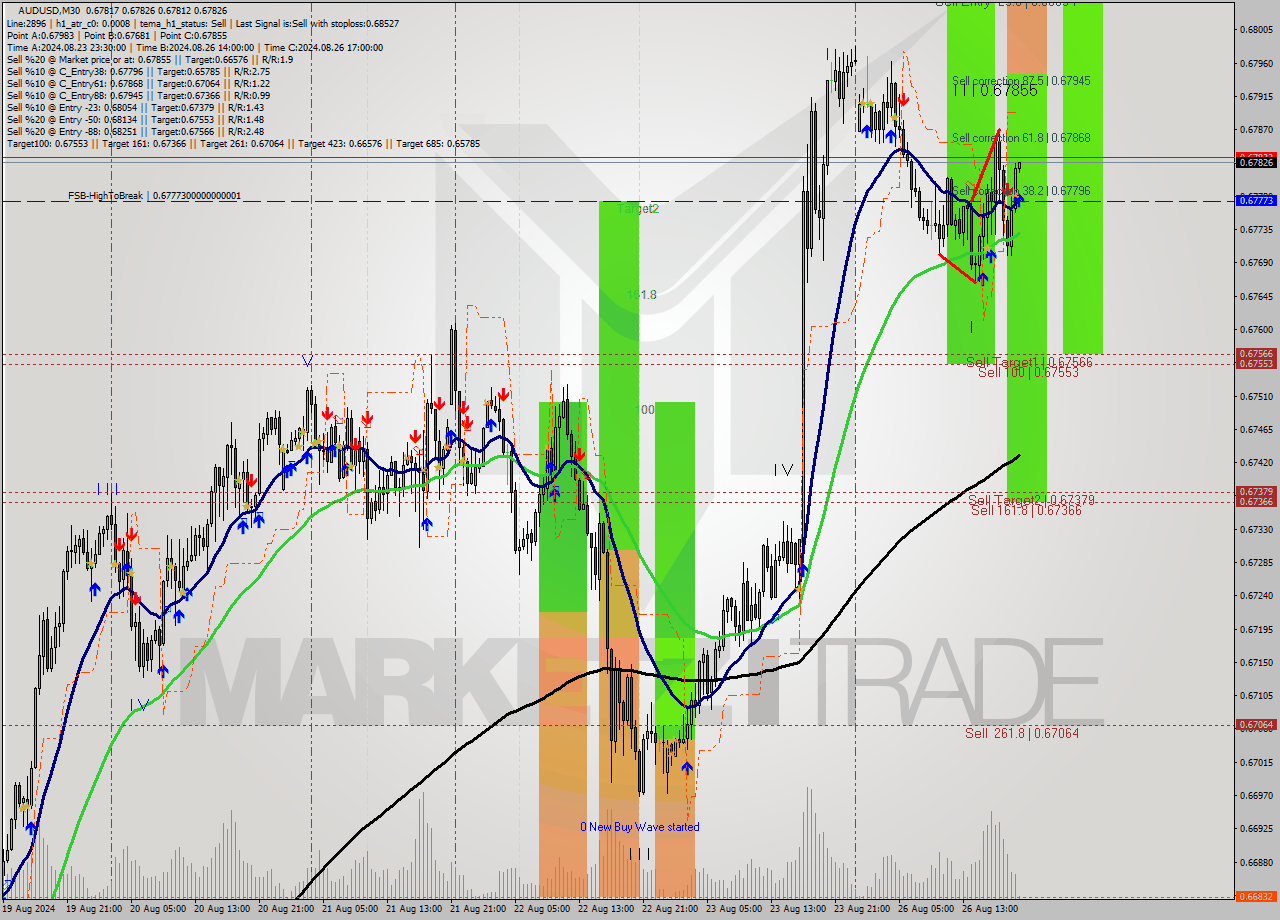Click the 0.66970 price axis label

[x=1256, y=795]
